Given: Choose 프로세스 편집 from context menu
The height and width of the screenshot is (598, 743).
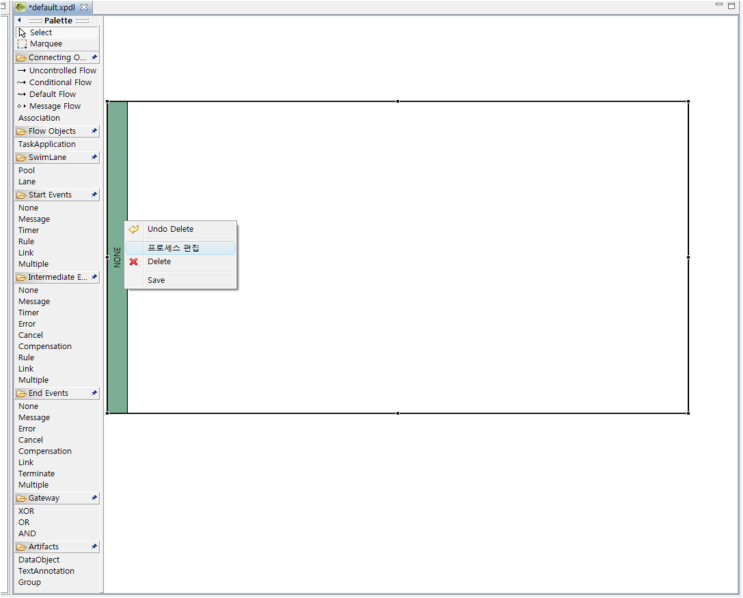Looking at the screenshot, I should coord(181,248).
